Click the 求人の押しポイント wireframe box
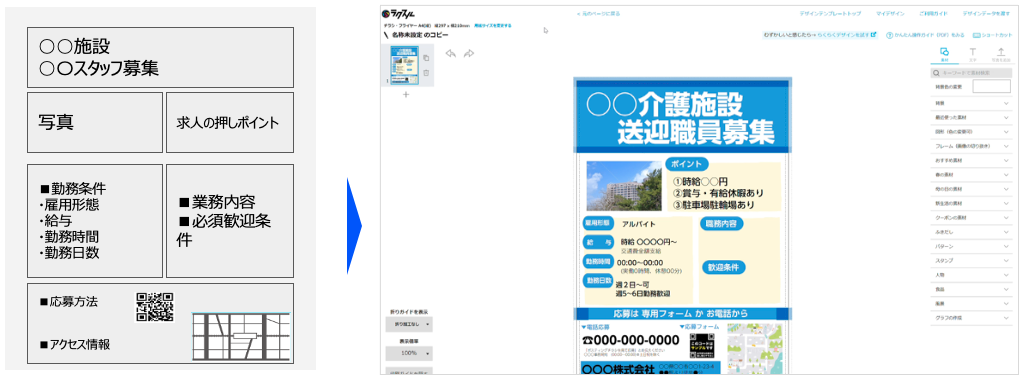Screen dimensions: 1028x383 [229, 123]
